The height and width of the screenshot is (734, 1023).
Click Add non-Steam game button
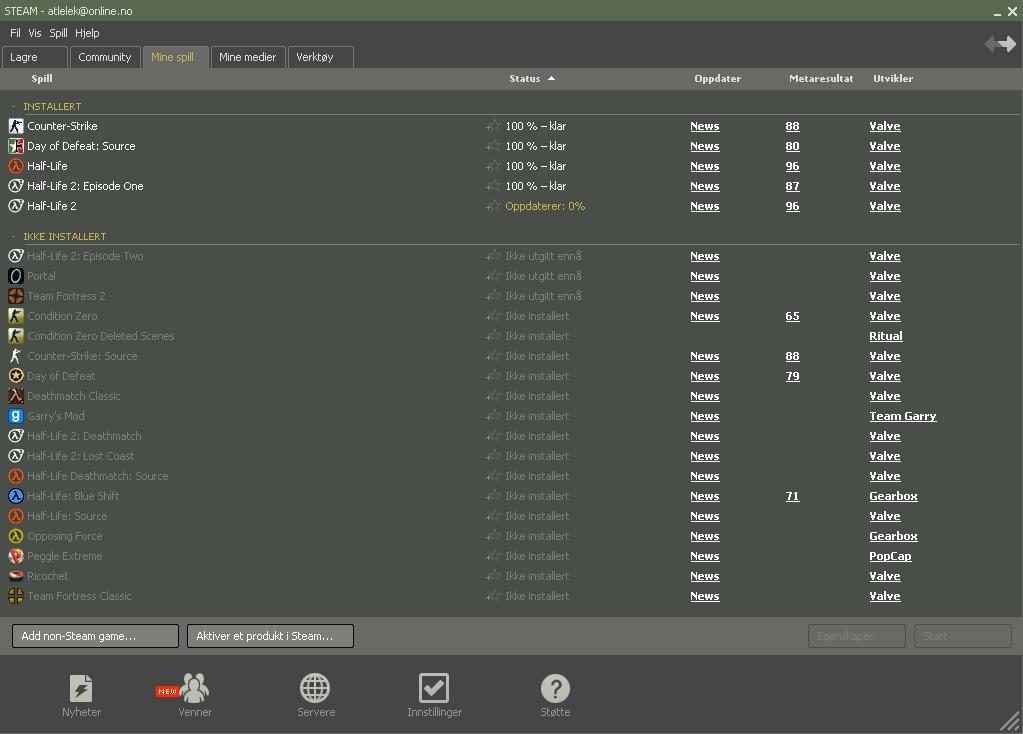pyautogui.click(x=95, y=636)
